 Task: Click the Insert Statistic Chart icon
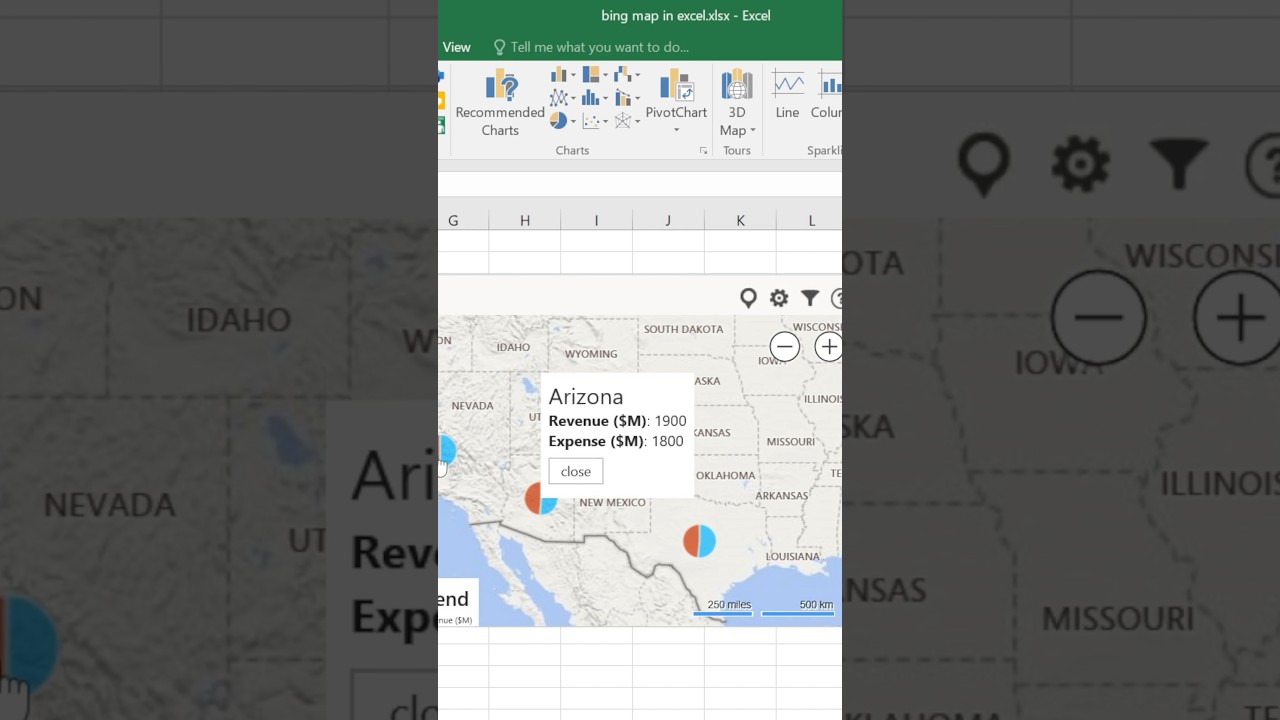[x=590, y=98]
